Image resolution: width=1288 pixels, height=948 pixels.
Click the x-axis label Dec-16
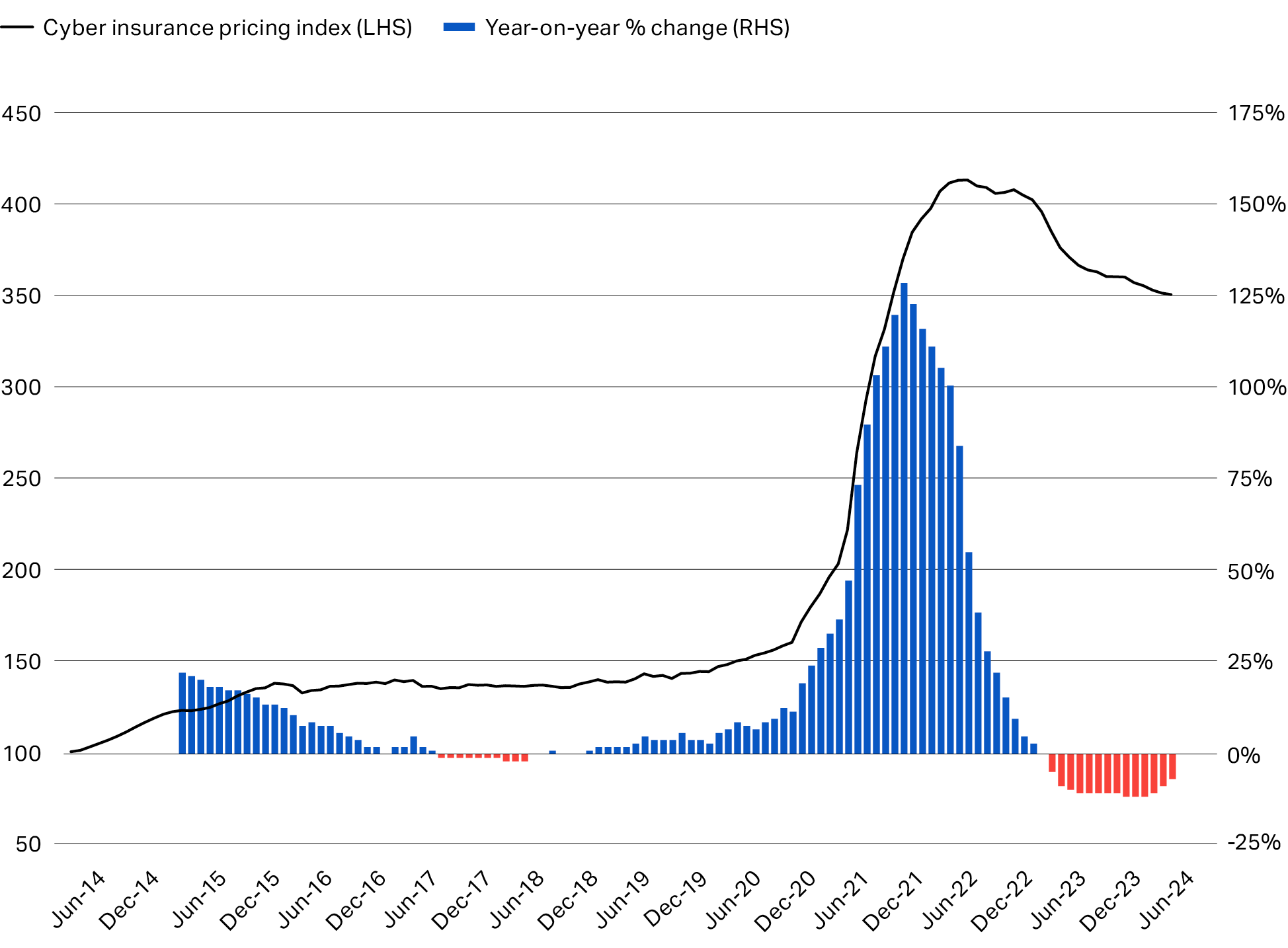[x=356, y=900]
